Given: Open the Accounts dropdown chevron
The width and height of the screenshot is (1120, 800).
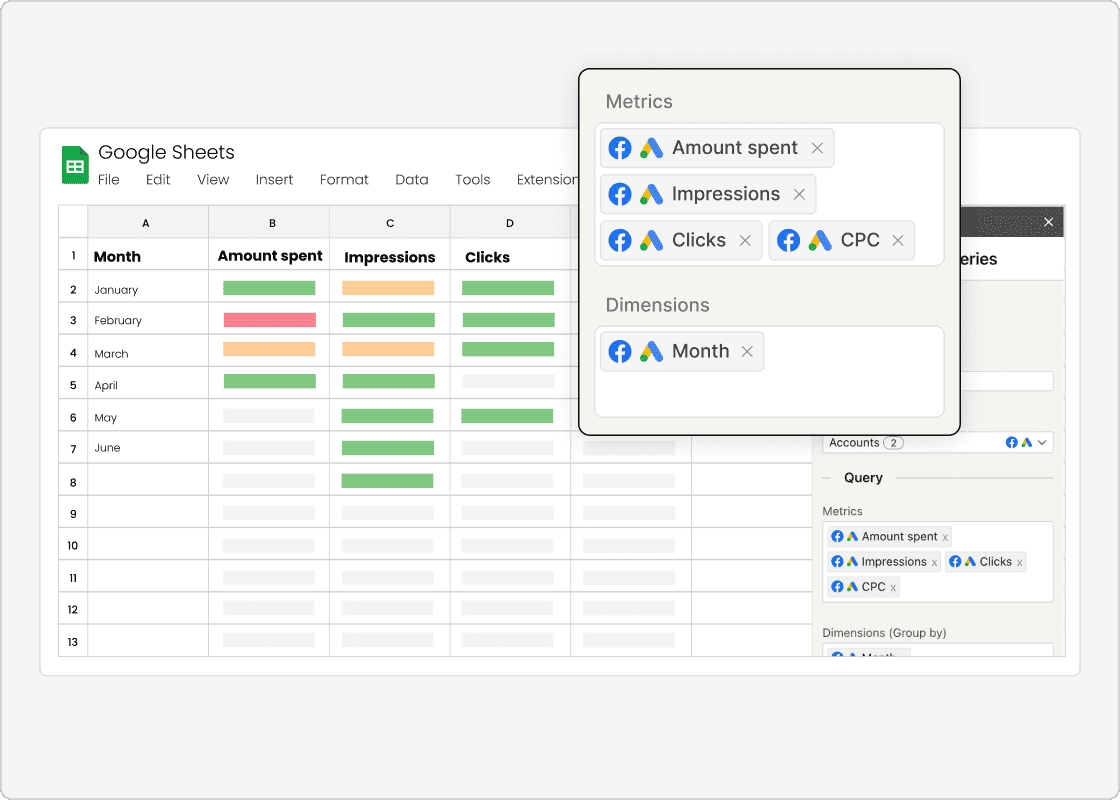Looking at the screenshot, I should click(x=1042, y=443).
